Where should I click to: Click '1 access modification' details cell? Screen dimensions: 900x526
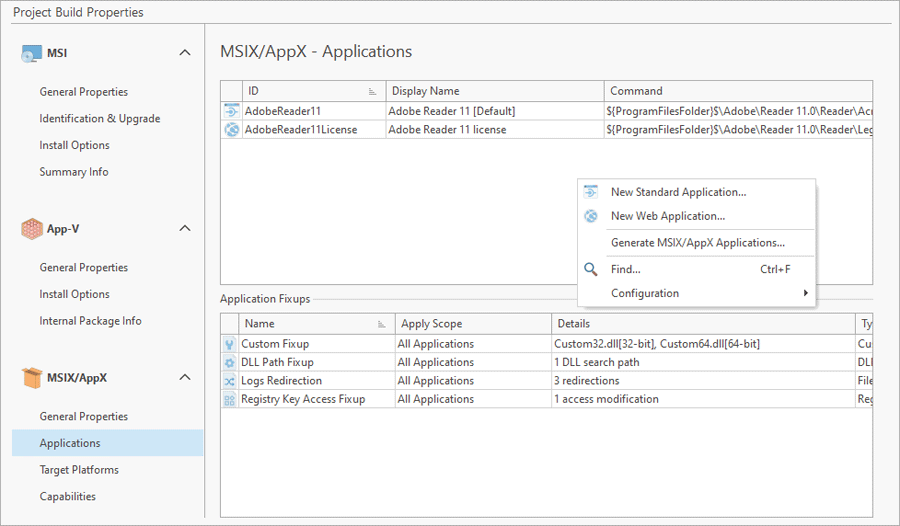tap(703, 399)
